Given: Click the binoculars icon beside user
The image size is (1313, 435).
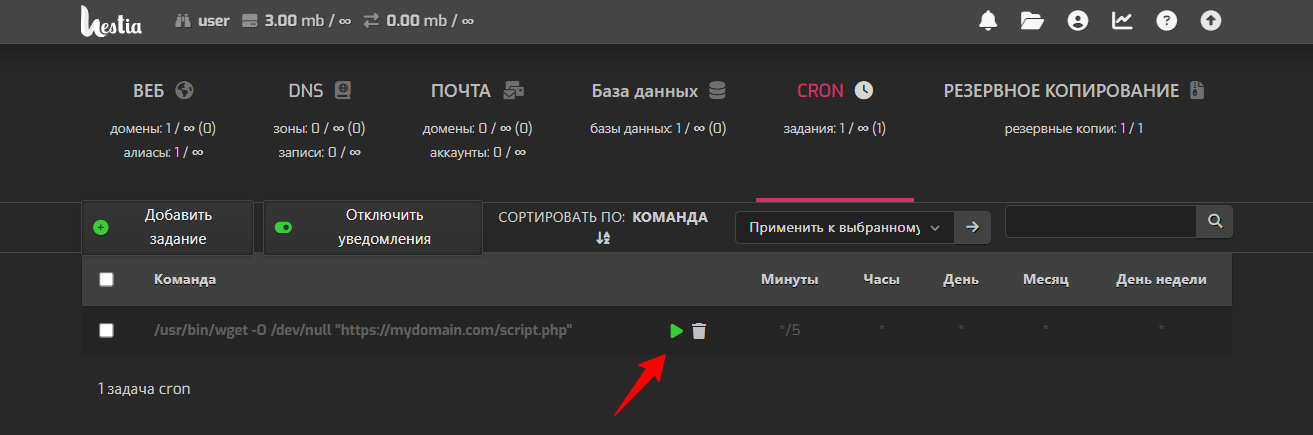Looking at the screenshot, I should 183,20.
